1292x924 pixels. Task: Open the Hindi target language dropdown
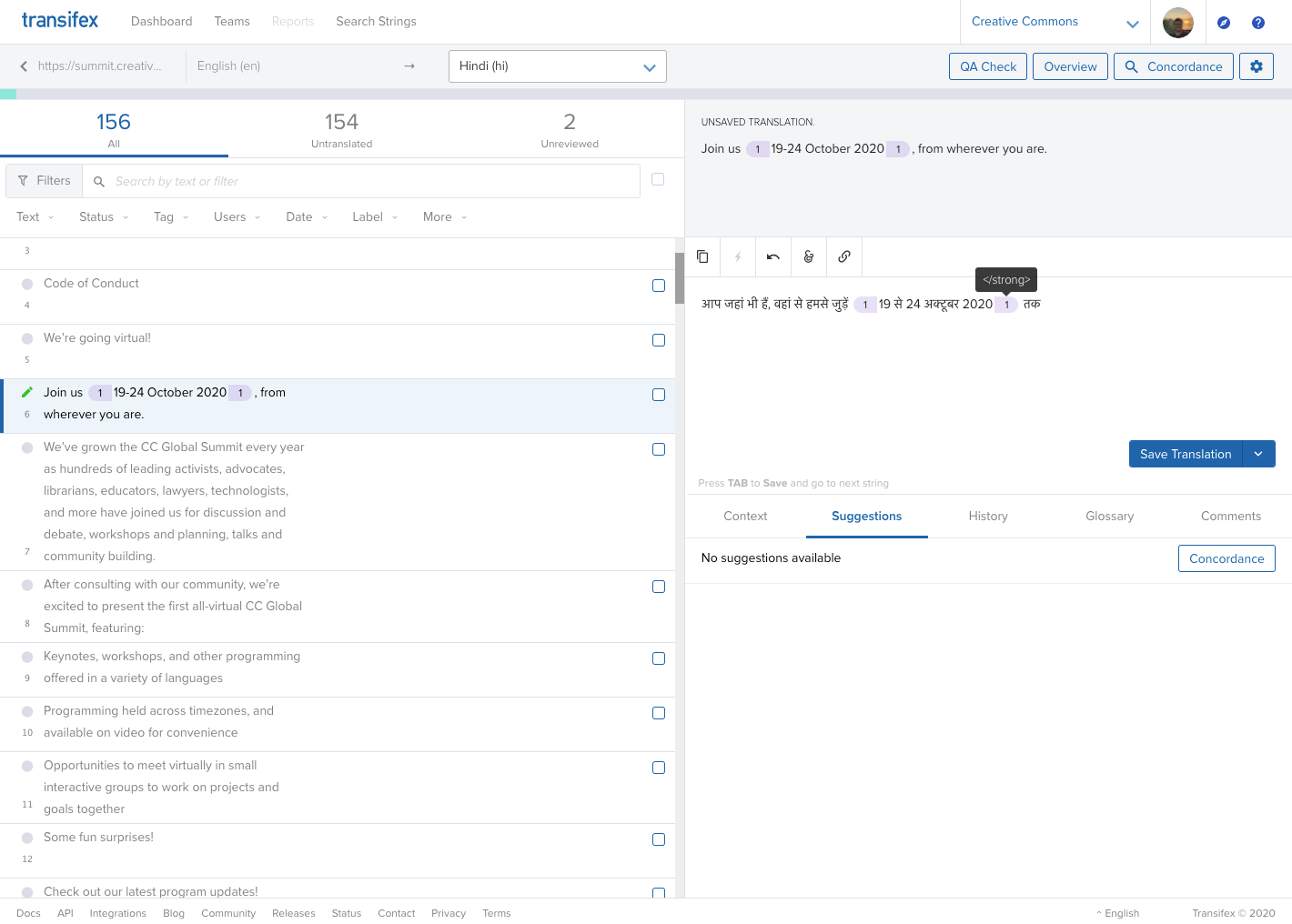coord(557,65)
